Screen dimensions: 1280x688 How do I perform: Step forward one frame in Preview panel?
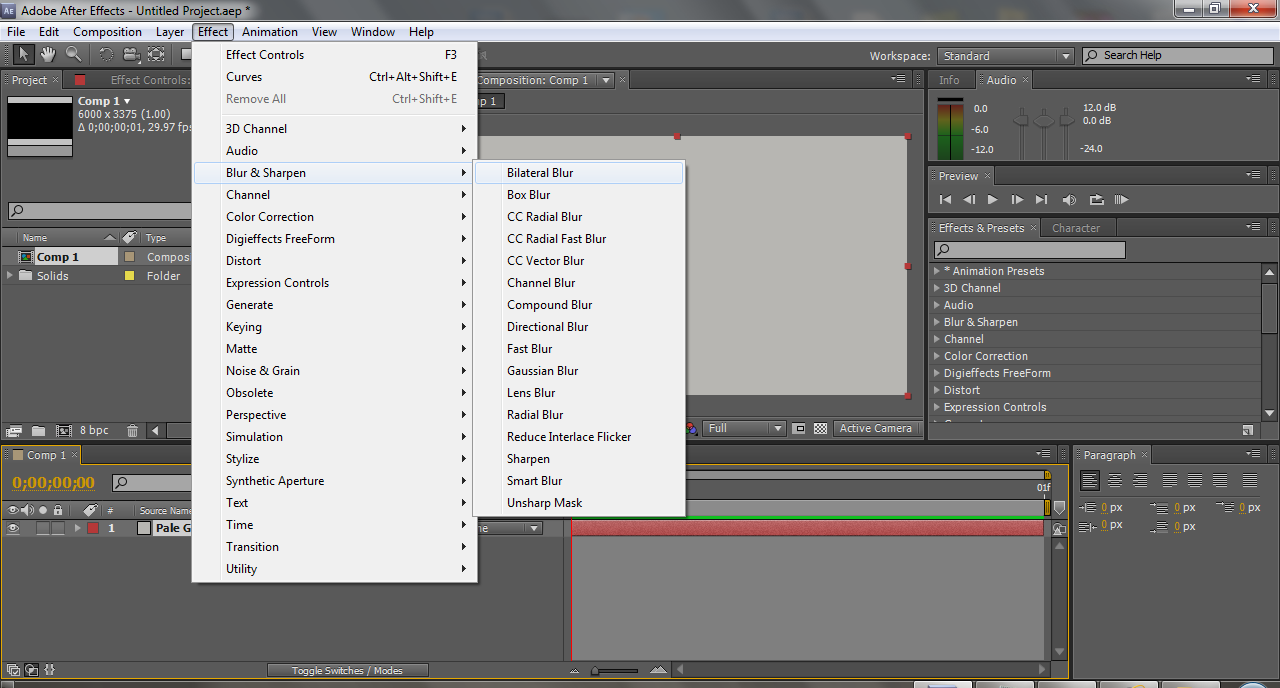[1017, 200]
